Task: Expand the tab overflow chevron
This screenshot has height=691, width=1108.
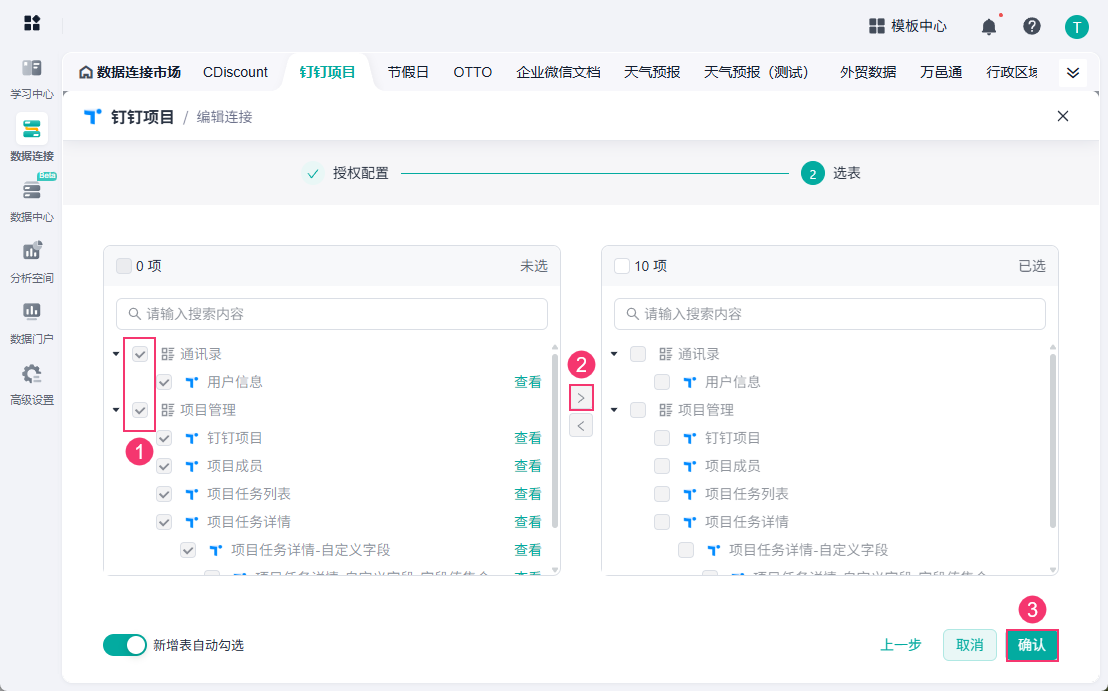Action: click(x=1073, y=73)
